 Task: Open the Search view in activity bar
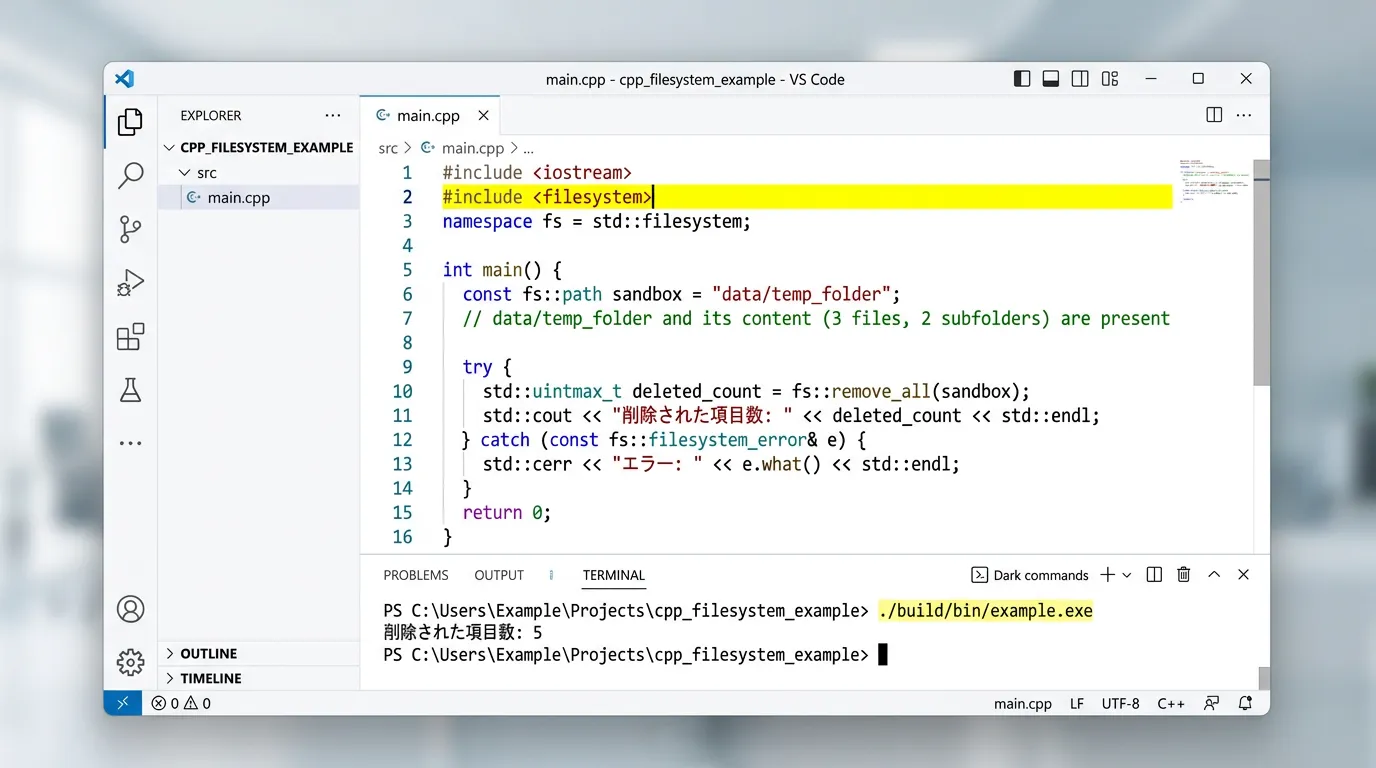pos(130,176)
